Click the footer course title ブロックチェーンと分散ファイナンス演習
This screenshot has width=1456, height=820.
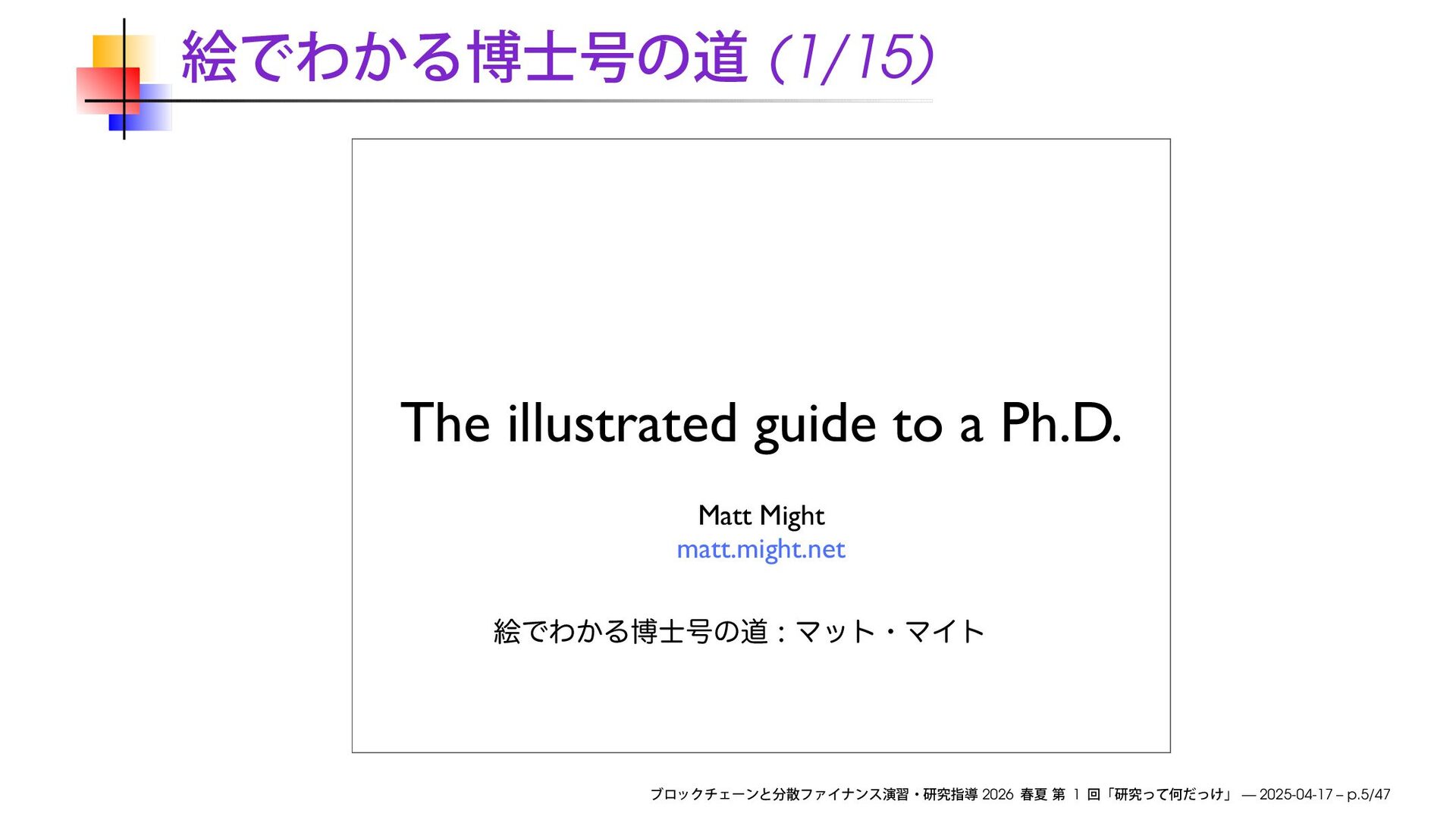779,794
